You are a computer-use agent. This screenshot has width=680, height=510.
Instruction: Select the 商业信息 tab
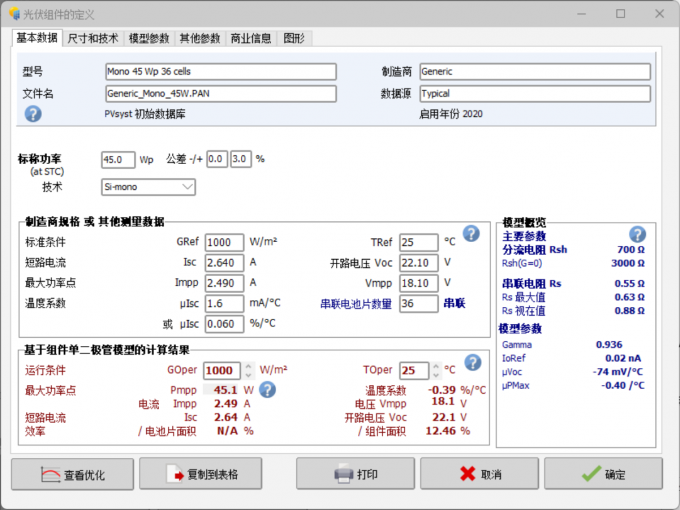(251, 39)
